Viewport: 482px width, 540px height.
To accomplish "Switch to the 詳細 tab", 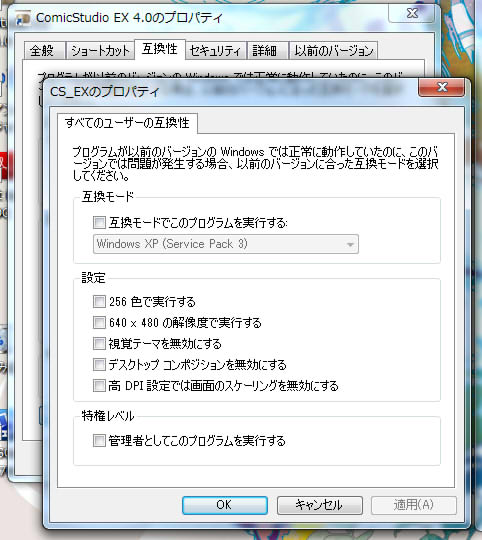I will click(264, 51).
